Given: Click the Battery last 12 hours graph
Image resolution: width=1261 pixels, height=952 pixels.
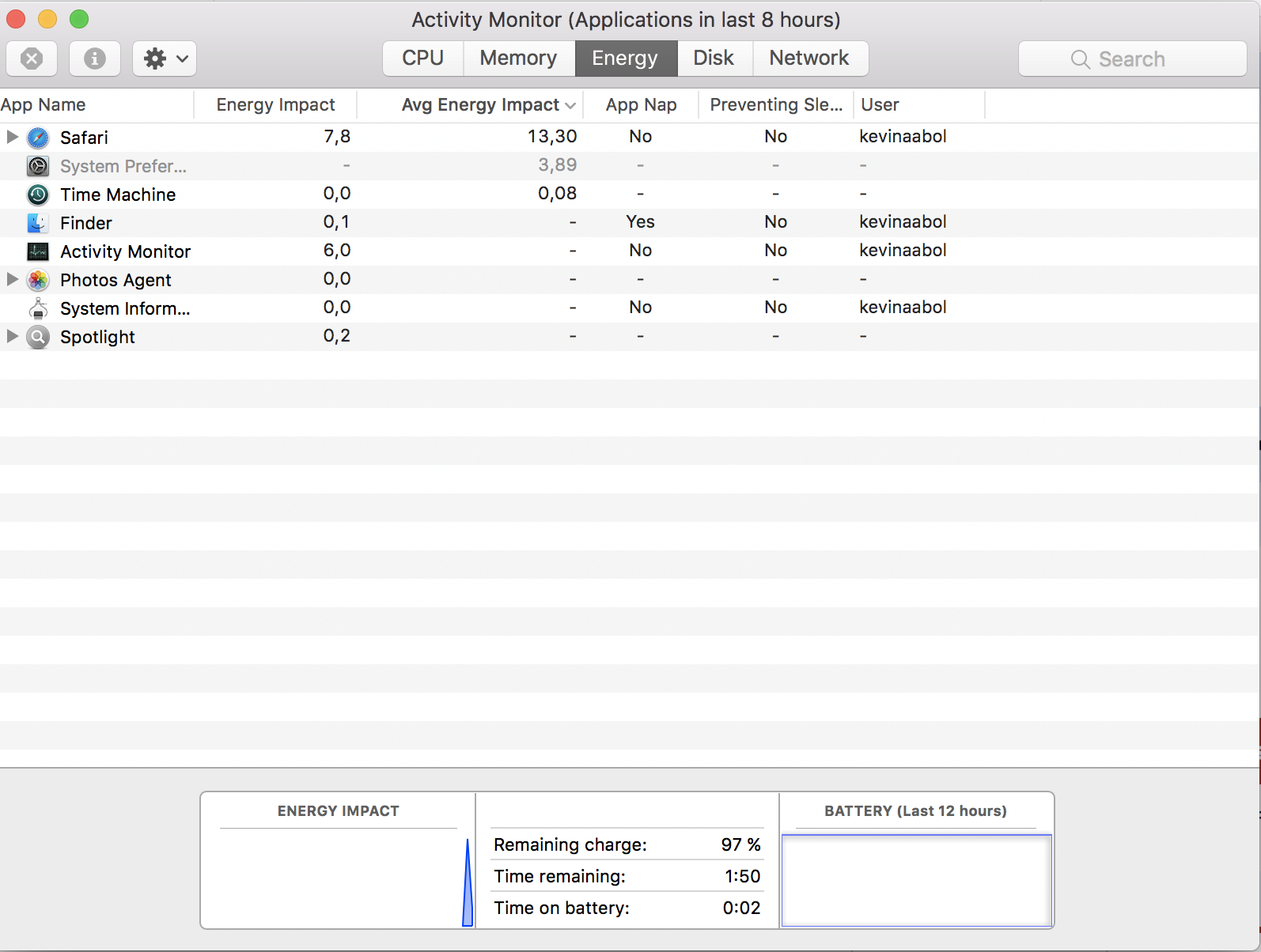Looking at the screenshot, I should [917, 880].
